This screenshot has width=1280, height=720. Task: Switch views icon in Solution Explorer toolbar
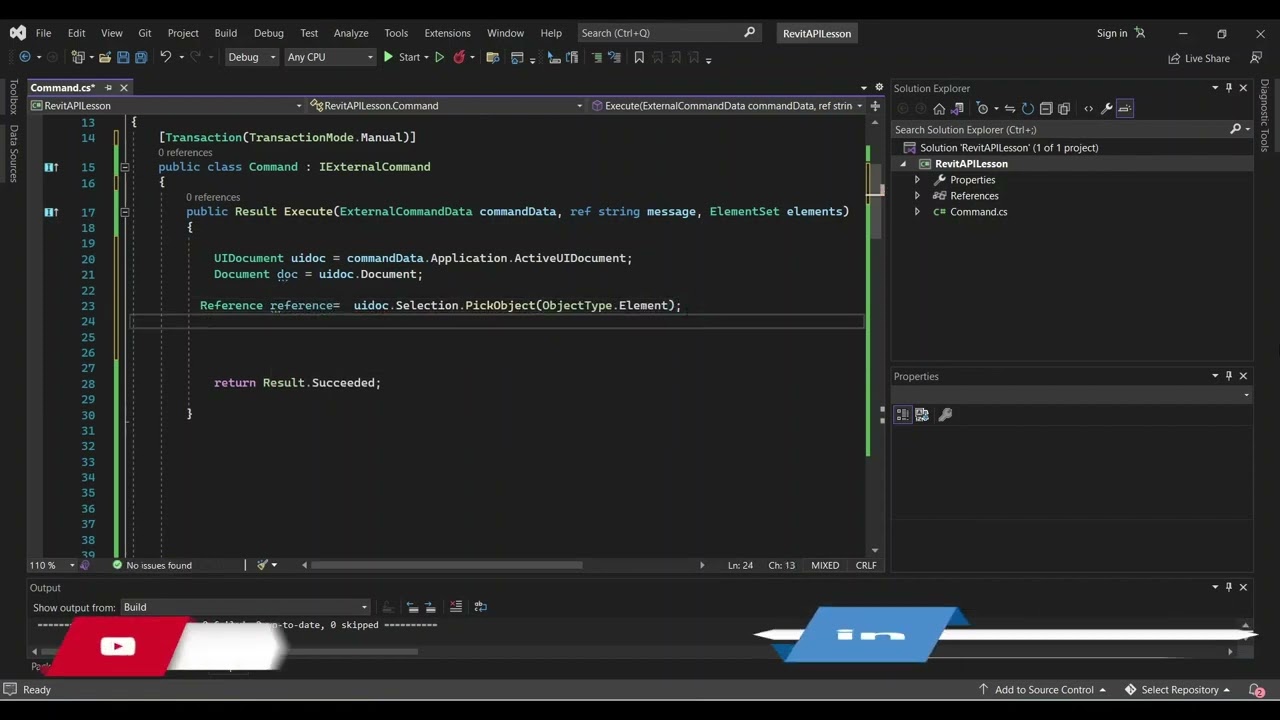tap(958, 108)
